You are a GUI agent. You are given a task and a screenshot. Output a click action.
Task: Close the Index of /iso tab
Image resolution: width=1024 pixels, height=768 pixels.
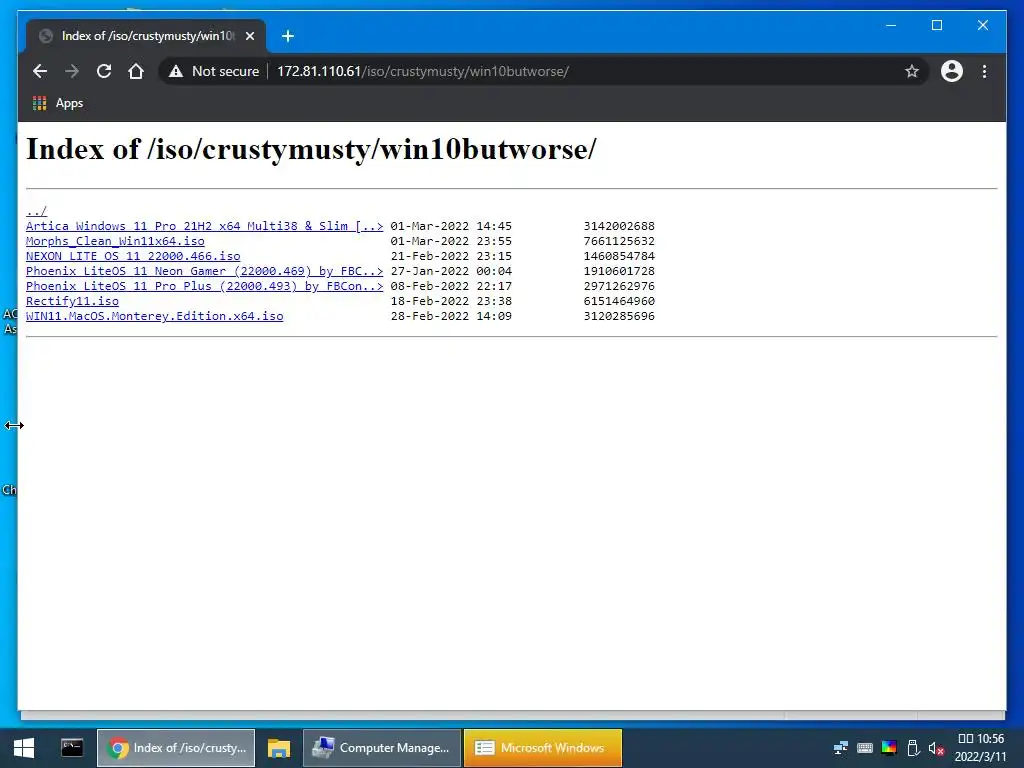249,36
